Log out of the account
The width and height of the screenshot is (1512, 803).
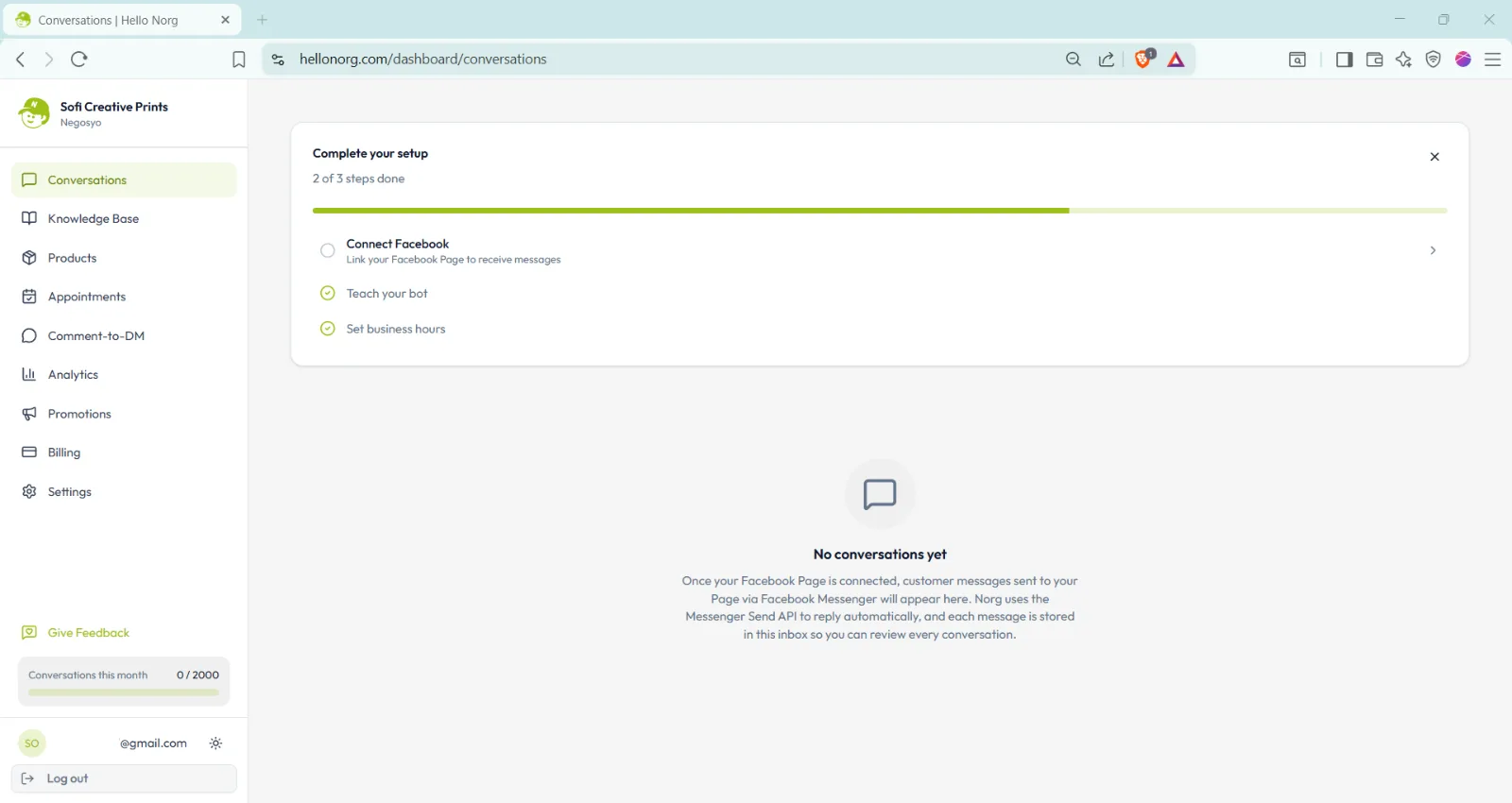pos(124,778)
